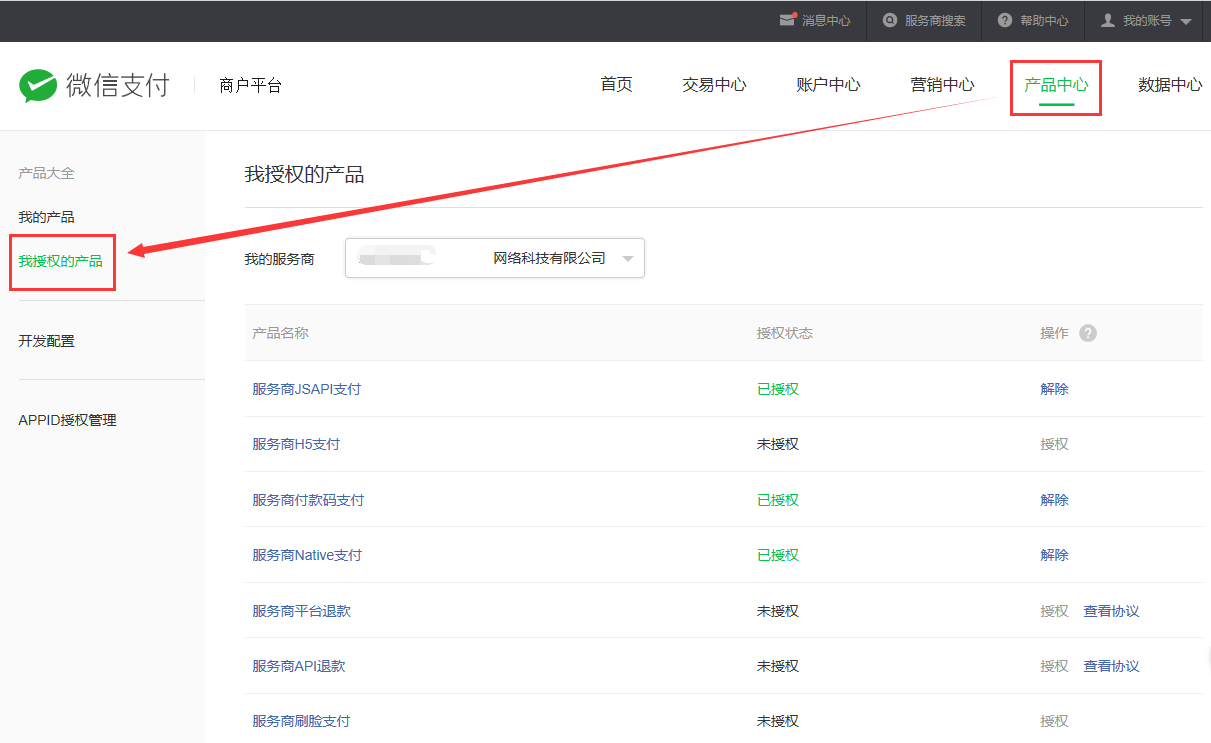Open 服务商刷脸支付 product link
Image resolution: width=1211 pixels, height=743 pixels.
[301, 721]
